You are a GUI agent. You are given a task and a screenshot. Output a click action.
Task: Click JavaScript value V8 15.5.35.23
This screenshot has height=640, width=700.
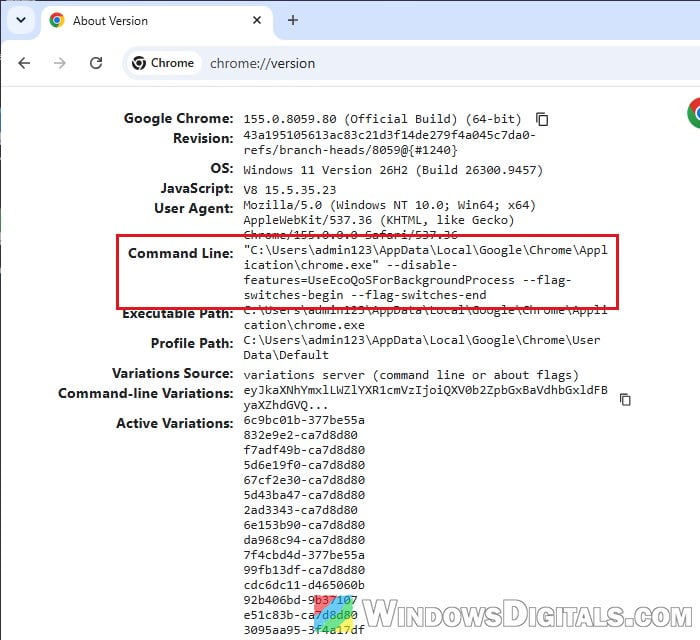pyautogui.click(x=290, y=190)
